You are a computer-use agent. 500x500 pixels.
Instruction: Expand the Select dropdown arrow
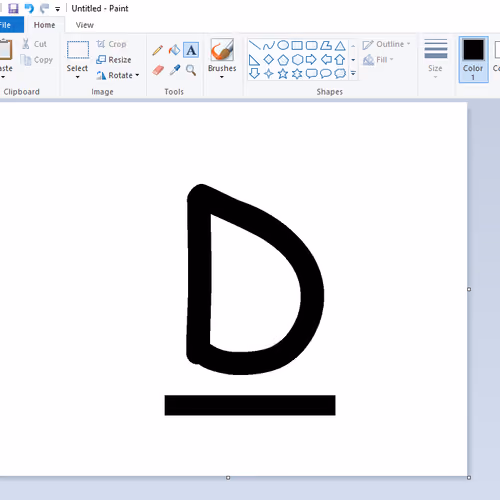(77, 77)
